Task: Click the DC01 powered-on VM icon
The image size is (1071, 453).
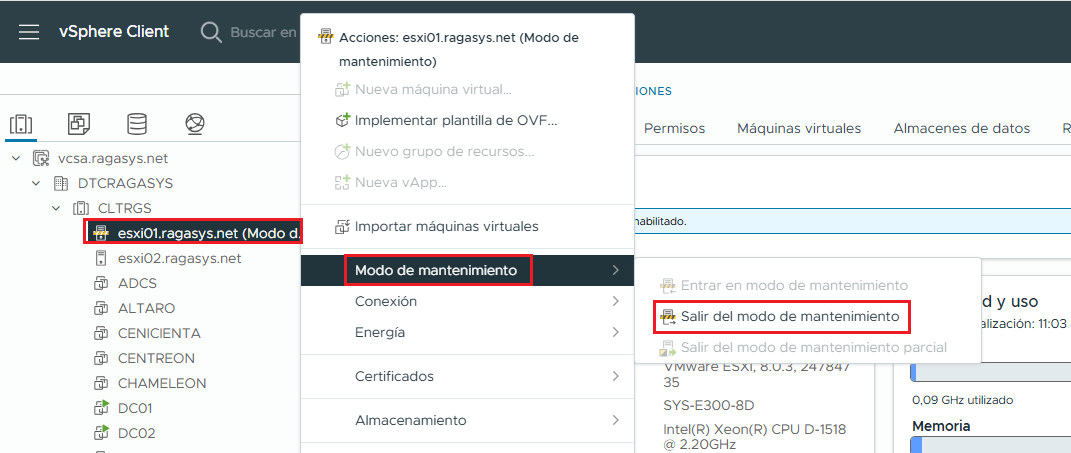Action: 101,408
